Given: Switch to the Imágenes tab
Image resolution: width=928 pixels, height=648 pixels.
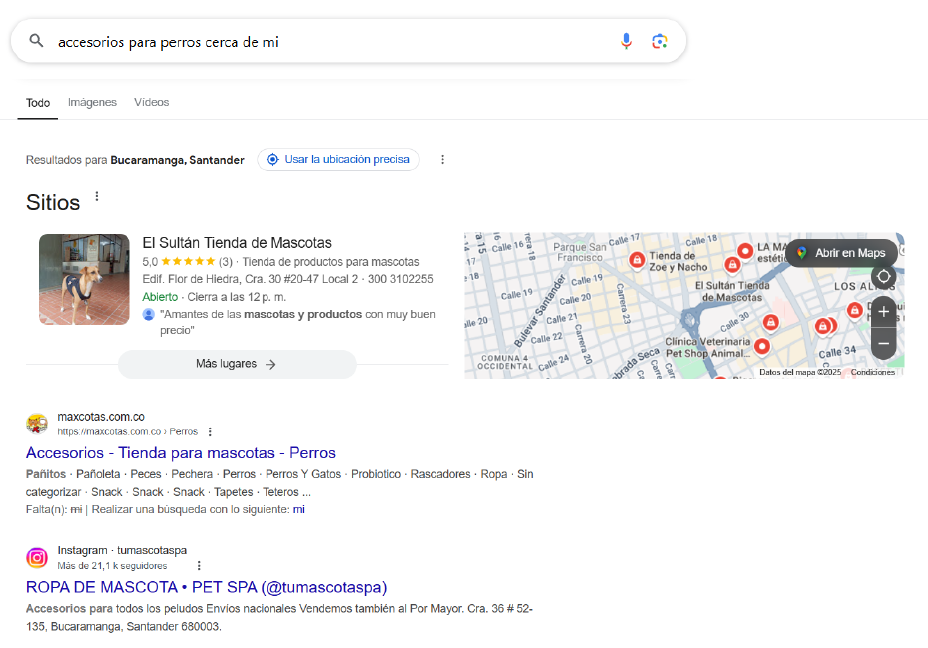Looking at the screenshot, I should coord(92,102).
